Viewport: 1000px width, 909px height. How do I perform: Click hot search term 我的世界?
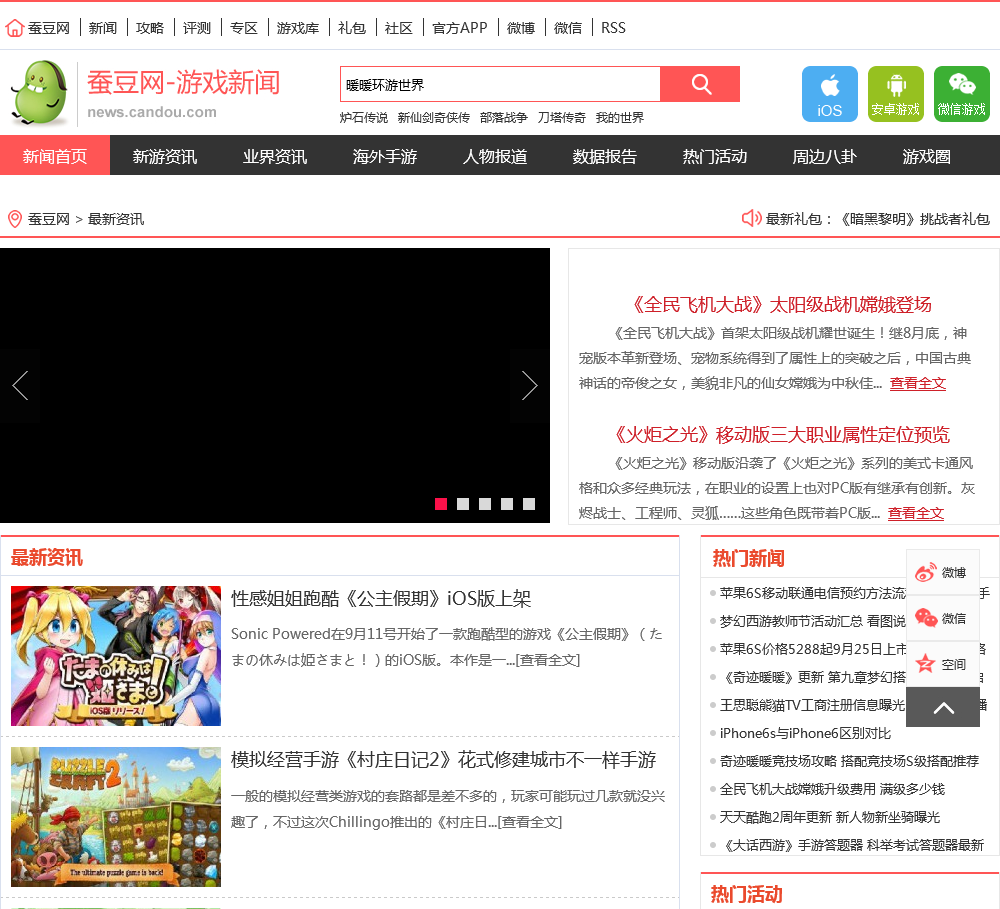click(x=619, y=117)
